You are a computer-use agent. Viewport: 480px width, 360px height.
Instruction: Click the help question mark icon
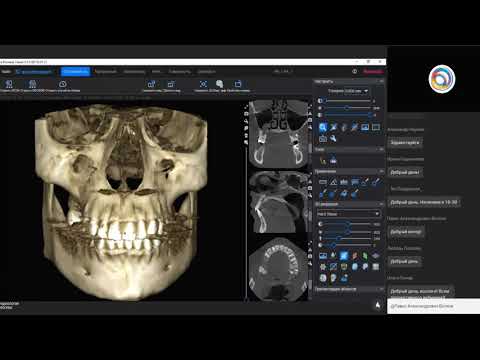coord(354,71)
